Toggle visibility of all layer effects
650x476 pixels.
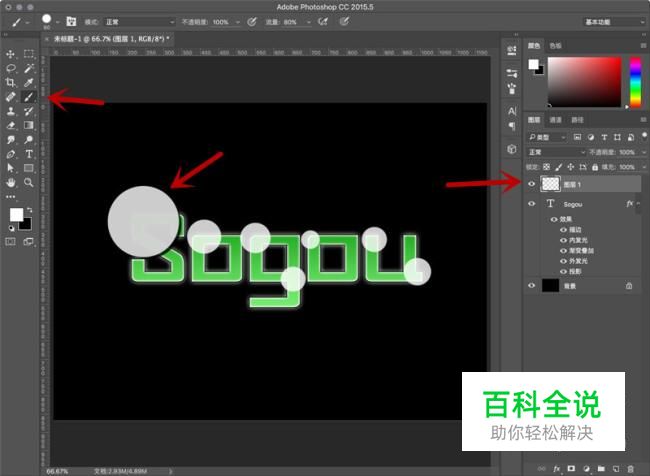click(554, 219)
